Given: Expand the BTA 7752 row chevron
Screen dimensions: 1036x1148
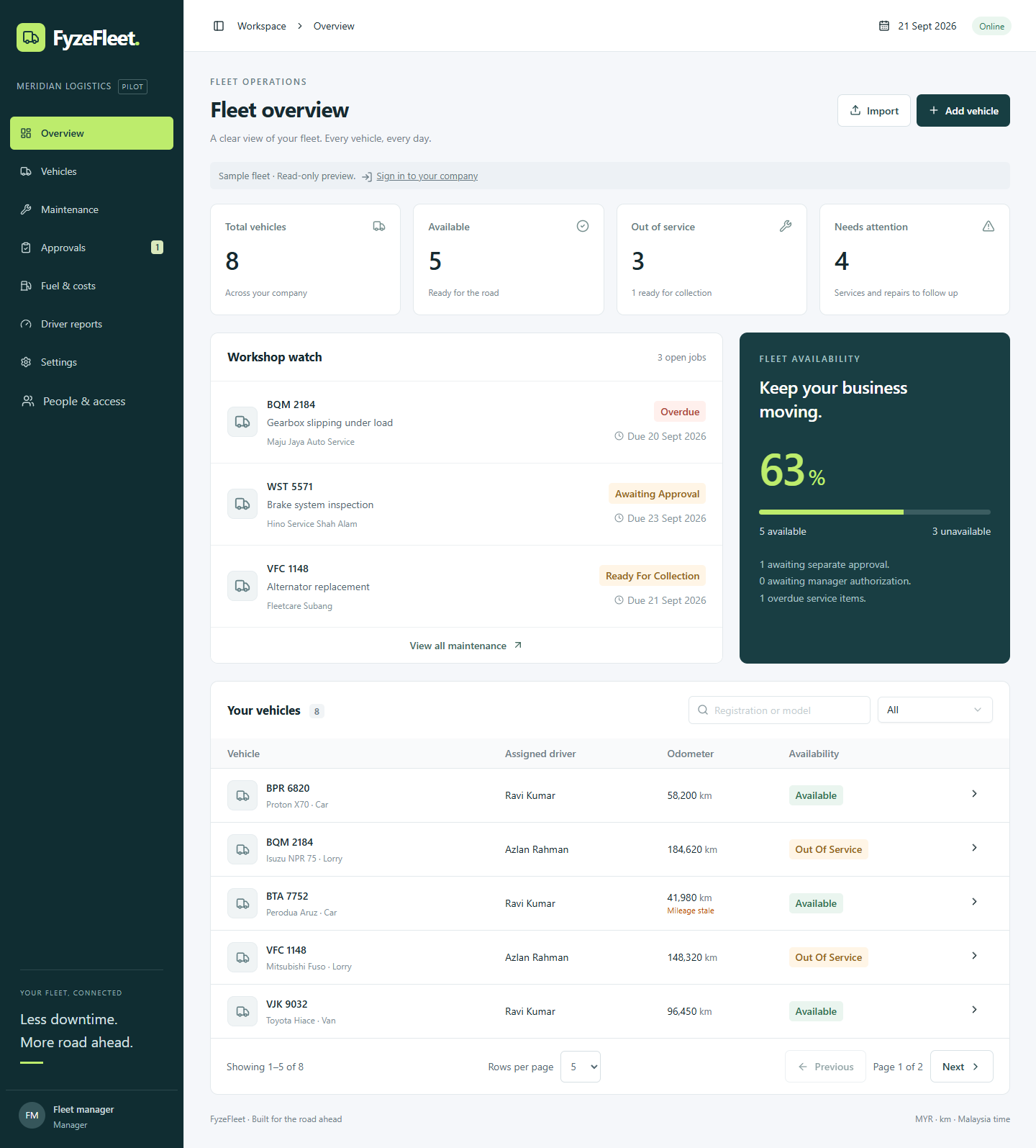Looking at the screenshot, I should (974, 902).
